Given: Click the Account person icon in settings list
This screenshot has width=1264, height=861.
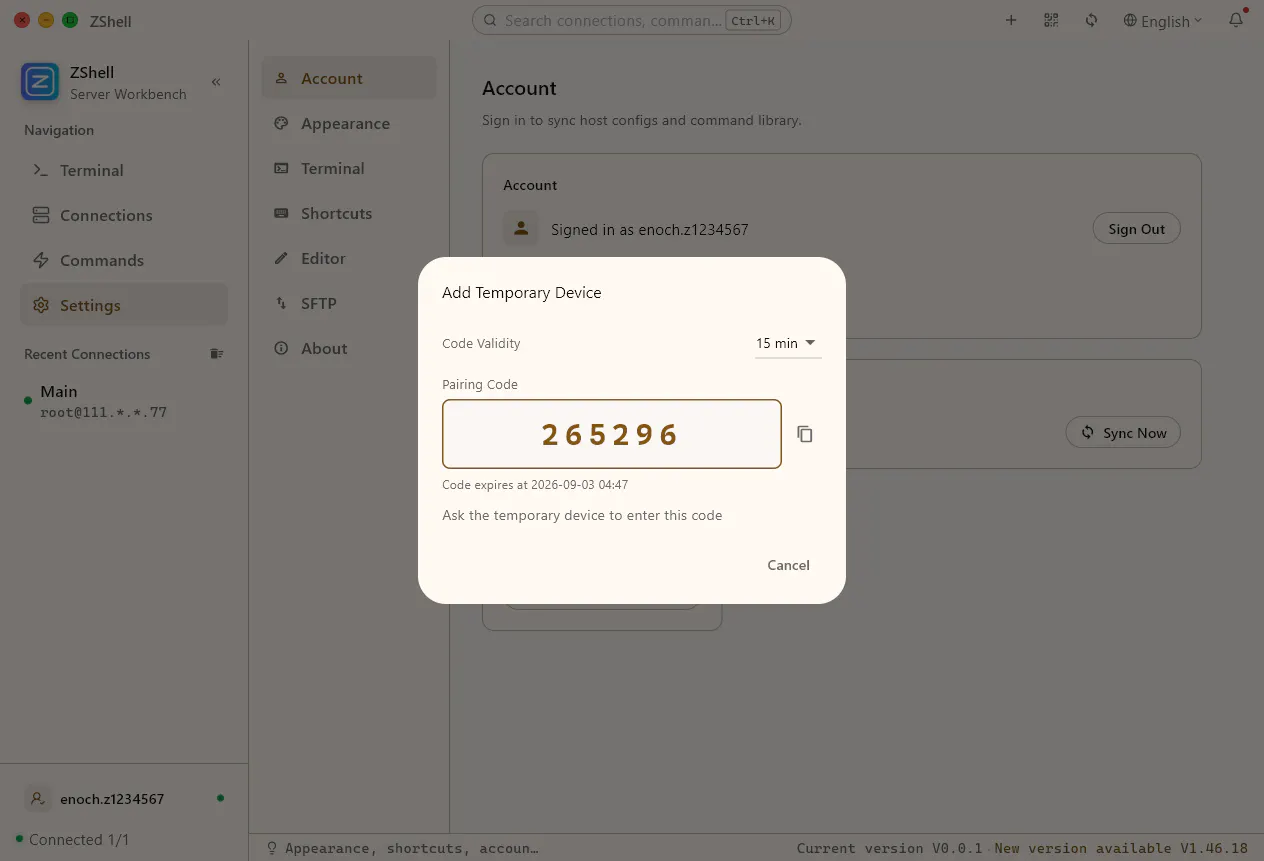Looking at the screenshot, I should pyautogui.click(x=281, y=78).
